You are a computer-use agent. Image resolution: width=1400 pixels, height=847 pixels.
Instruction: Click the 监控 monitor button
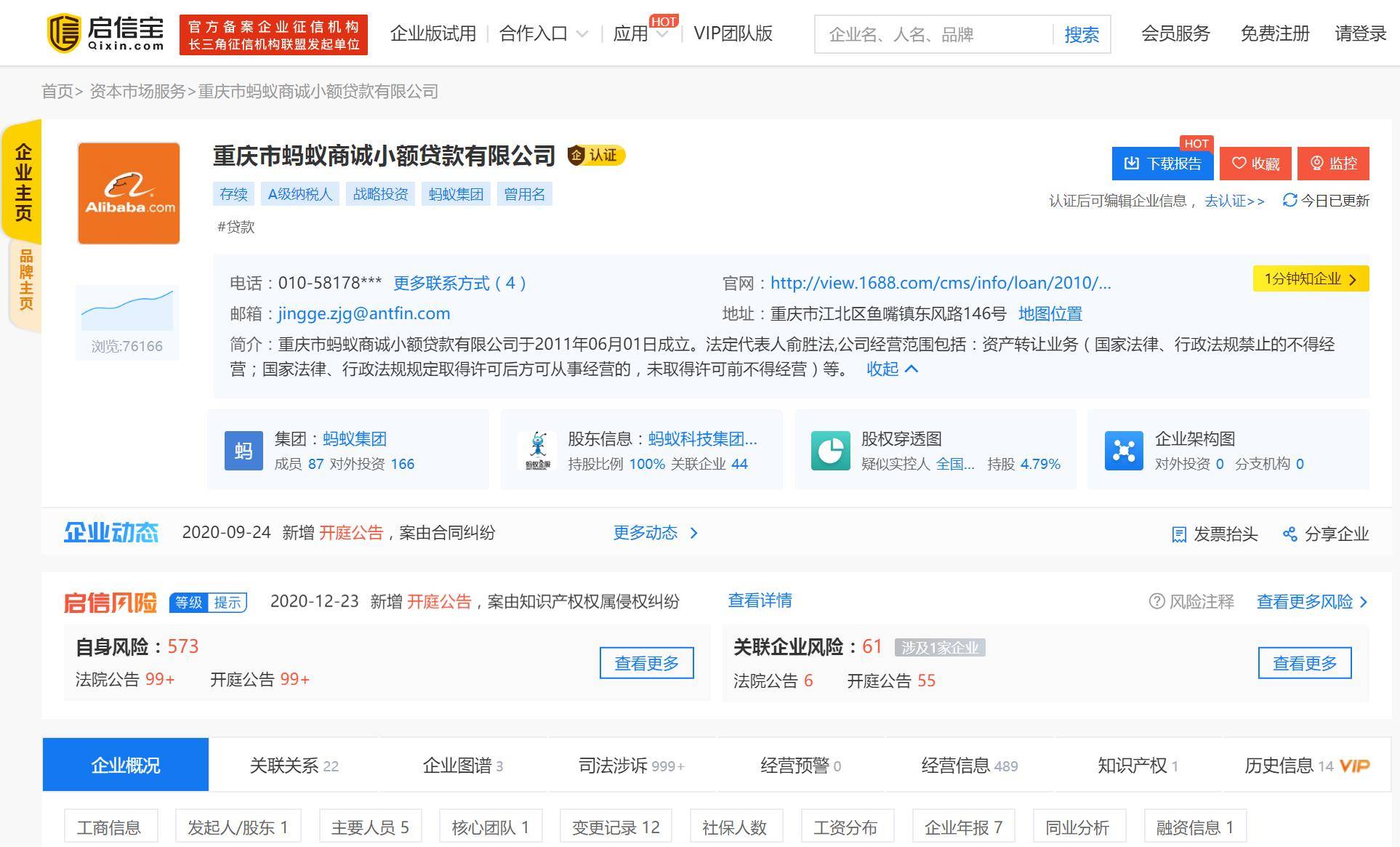1333,163
